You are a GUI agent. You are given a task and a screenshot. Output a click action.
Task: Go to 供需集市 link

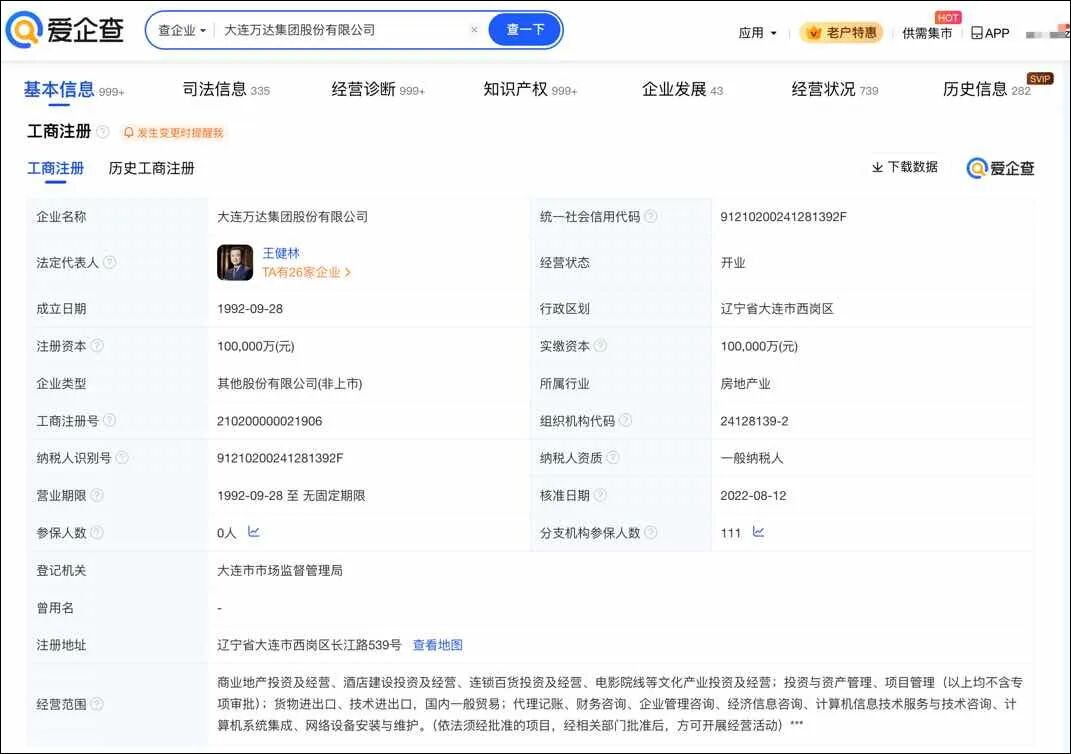(x=926, y=33)
